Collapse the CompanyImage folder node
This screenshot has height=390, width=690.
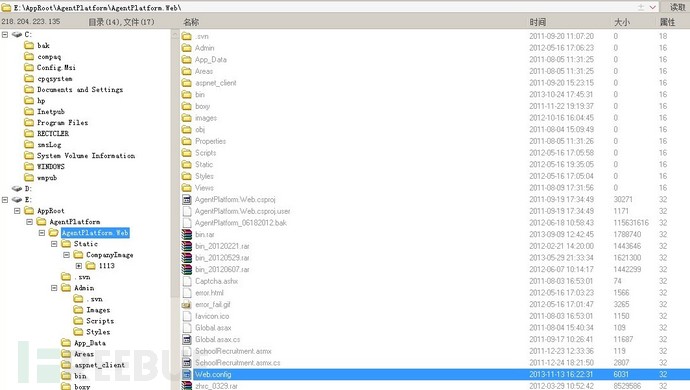coord(66,254)
